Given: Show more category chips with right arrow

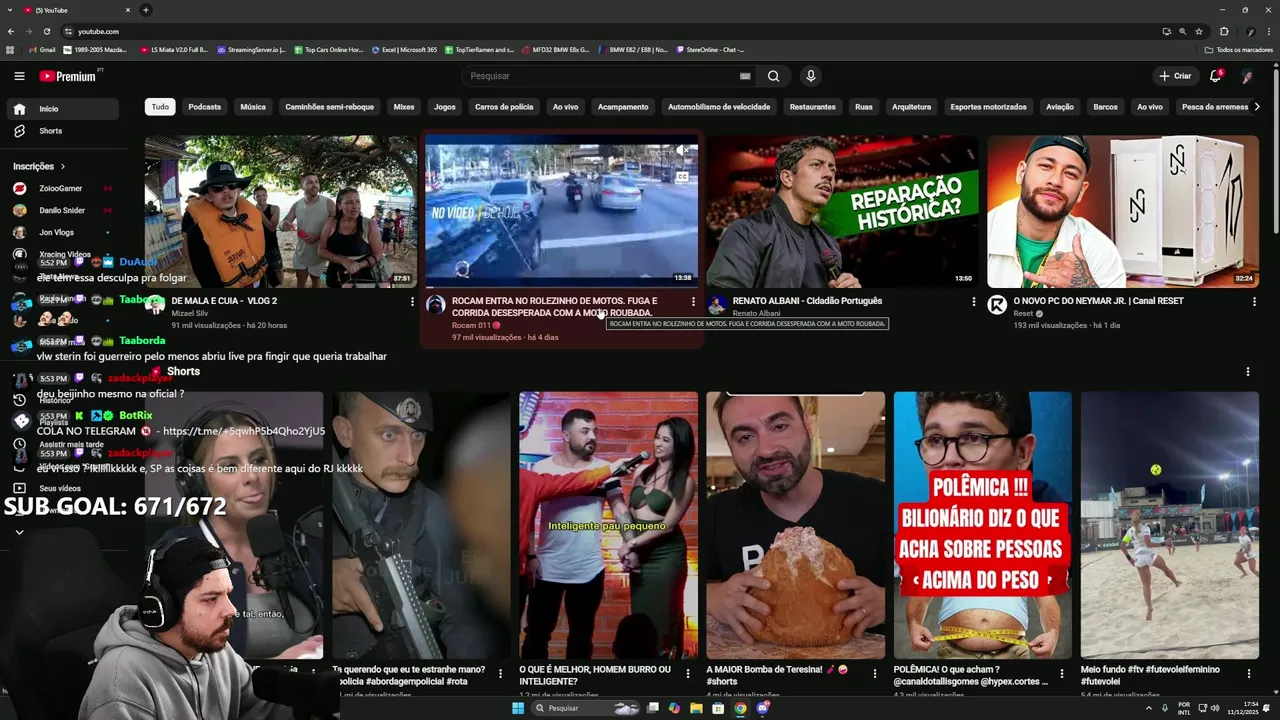Looking at the screenshot, I should click(x=1257, y=107).
